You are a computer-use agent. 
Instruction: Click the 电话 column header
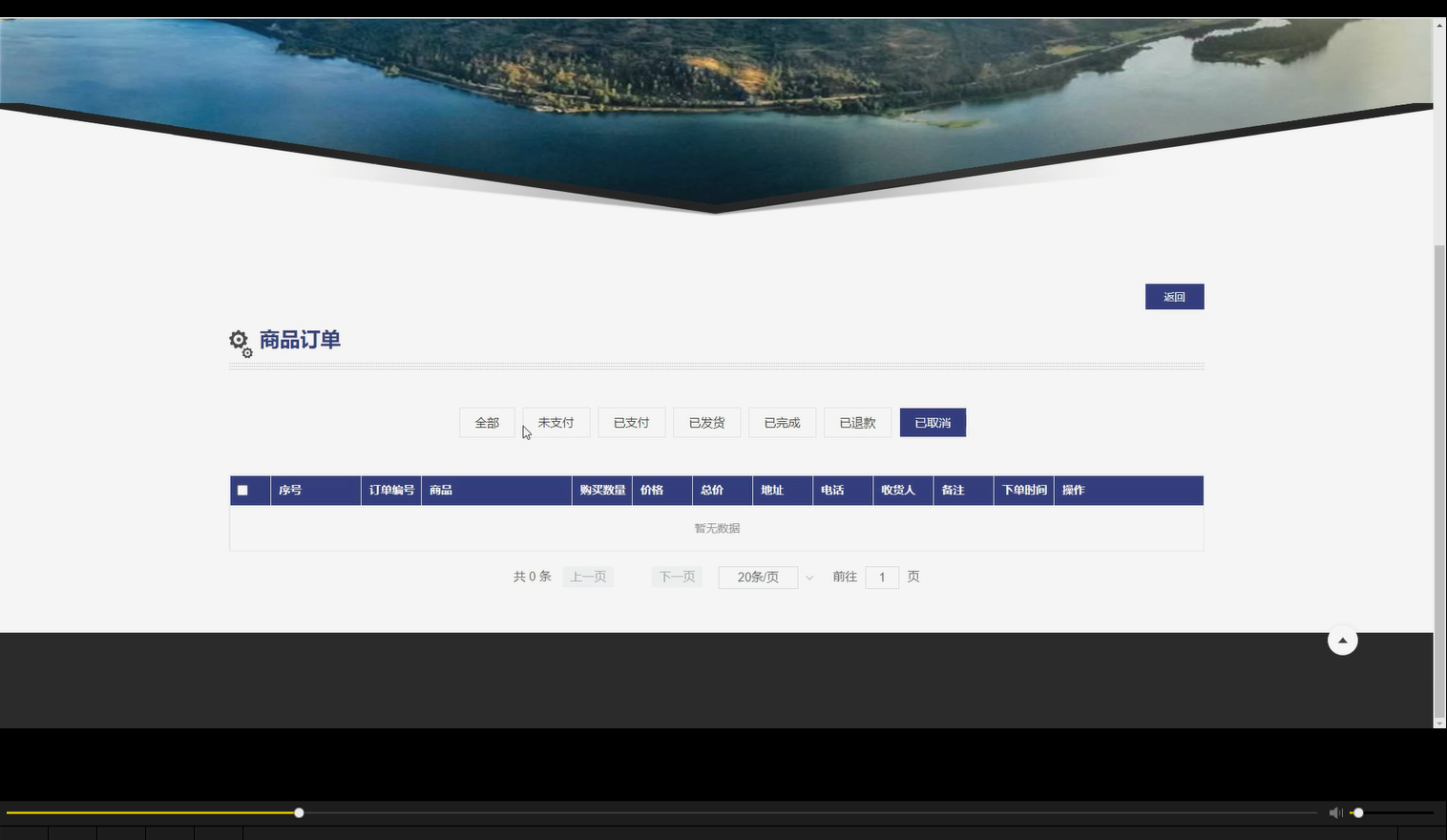(843, 491)
